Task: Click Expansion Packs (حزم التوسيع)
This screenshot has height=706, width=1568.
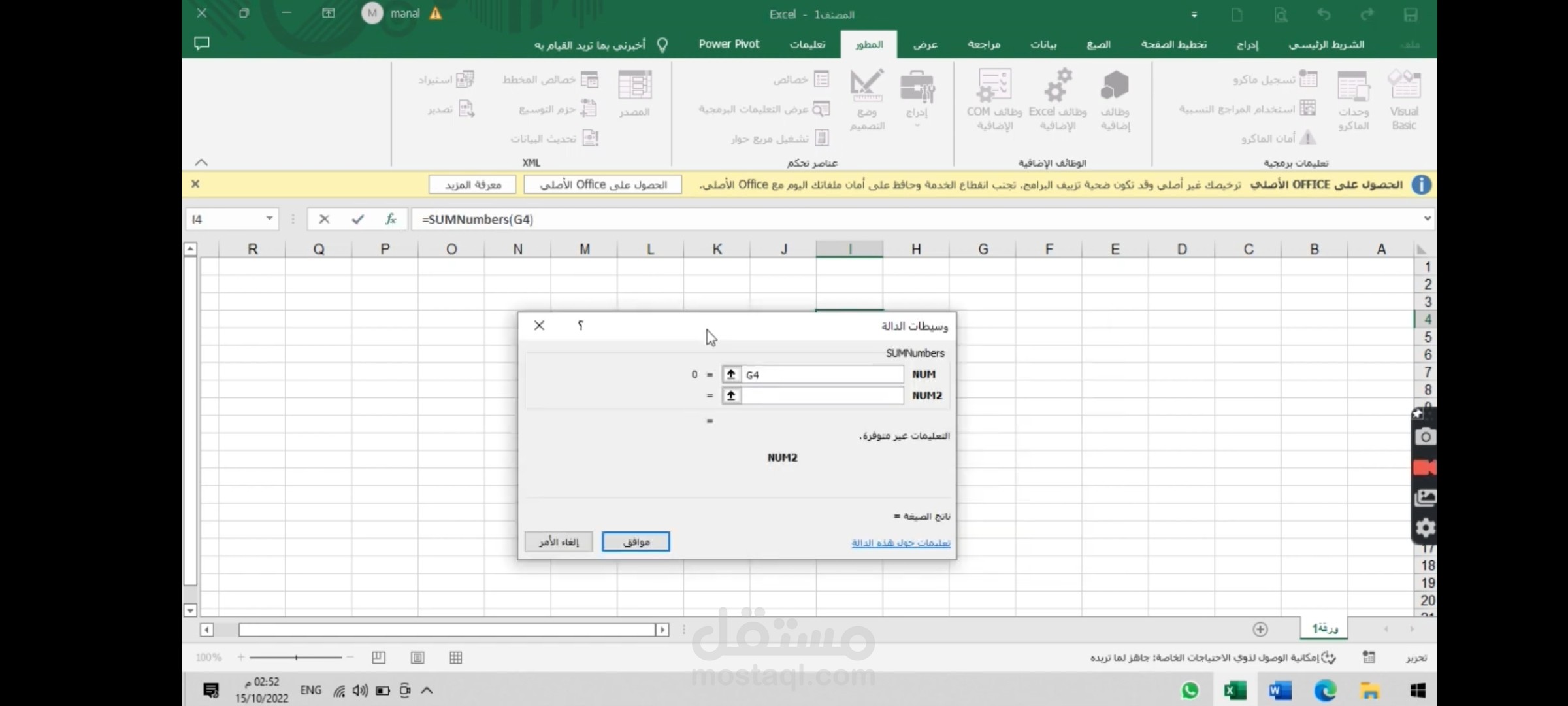Action: 558,109
